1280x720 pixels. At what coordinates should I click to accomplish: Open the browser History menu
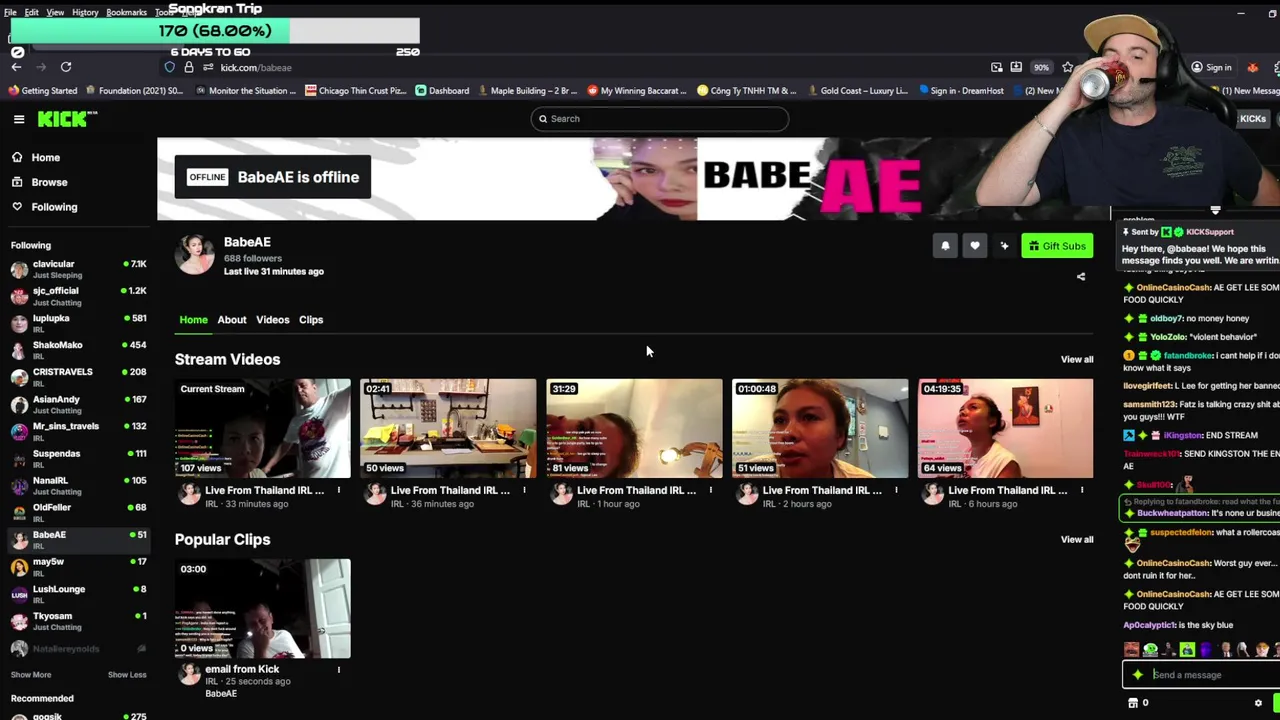[x=85, y=12]
